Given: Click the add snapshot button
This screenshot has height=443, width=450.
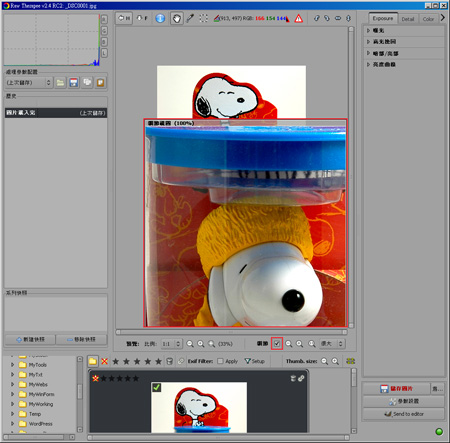Looking at the screenshot, I should [30, 339].
